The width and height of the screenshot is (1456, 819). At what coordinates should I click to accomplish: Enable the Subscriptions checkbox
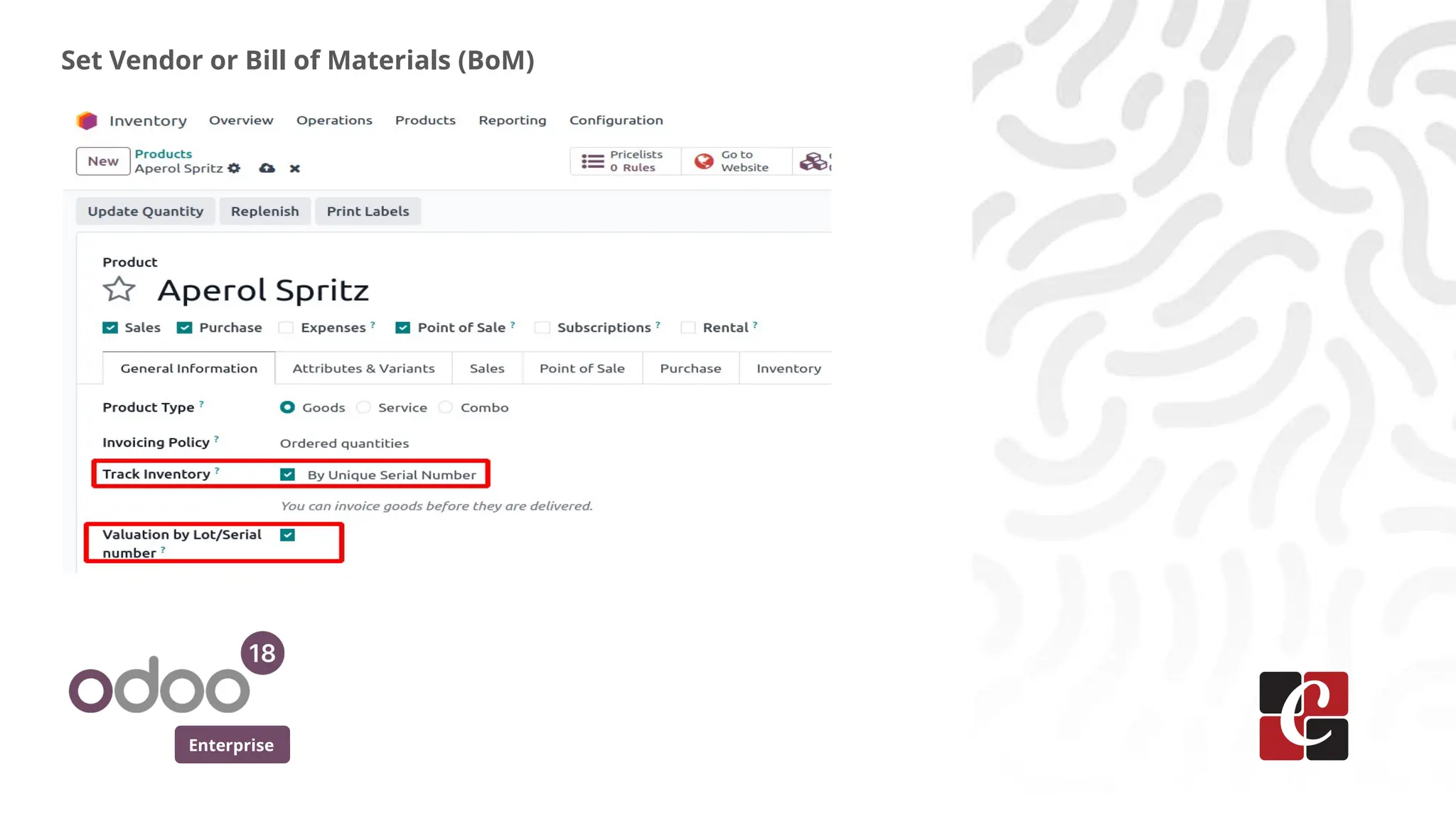[x=542, y=328]
